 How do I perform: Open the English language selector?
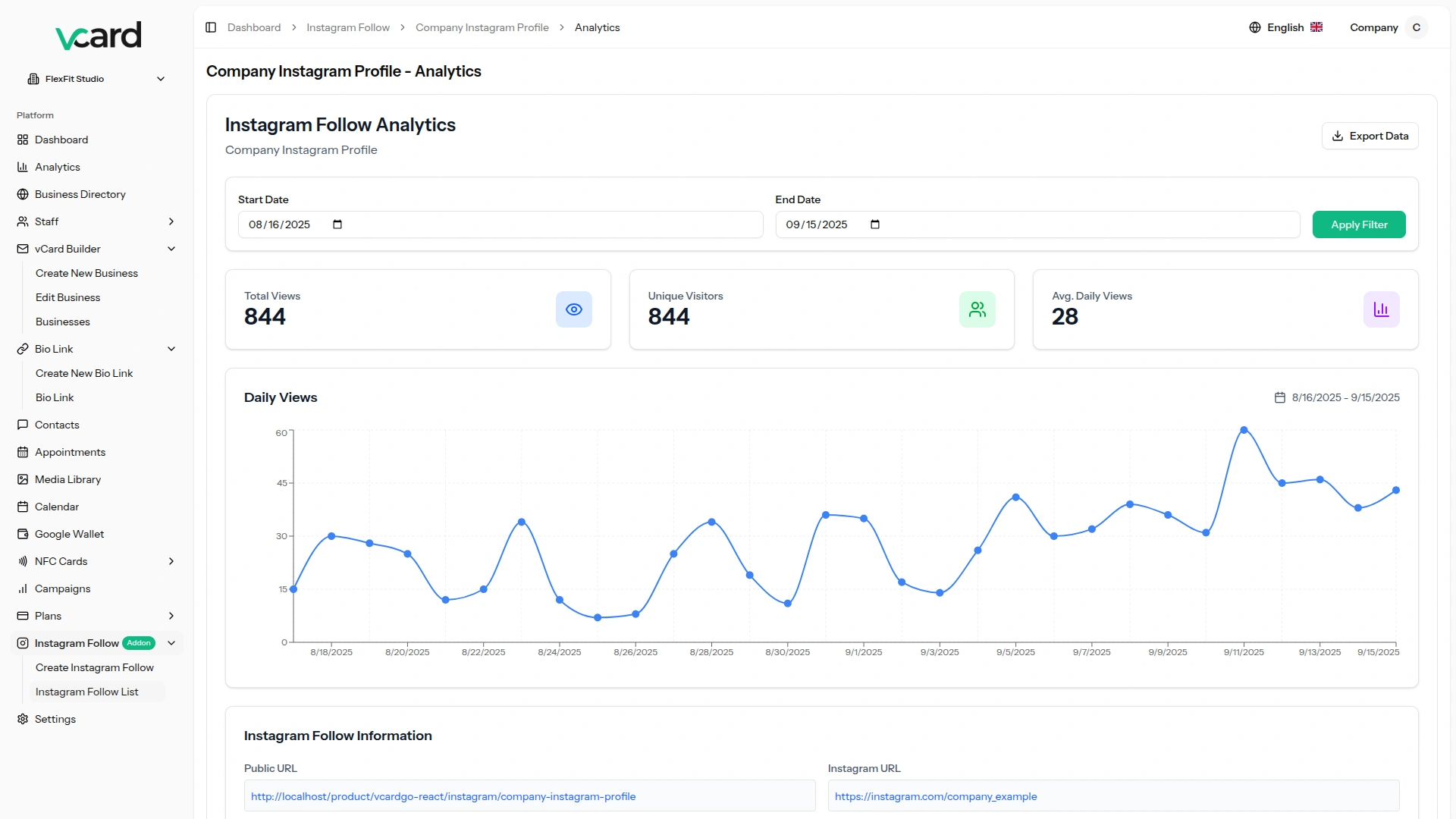pyautogui.click(x=1286, y=27)
